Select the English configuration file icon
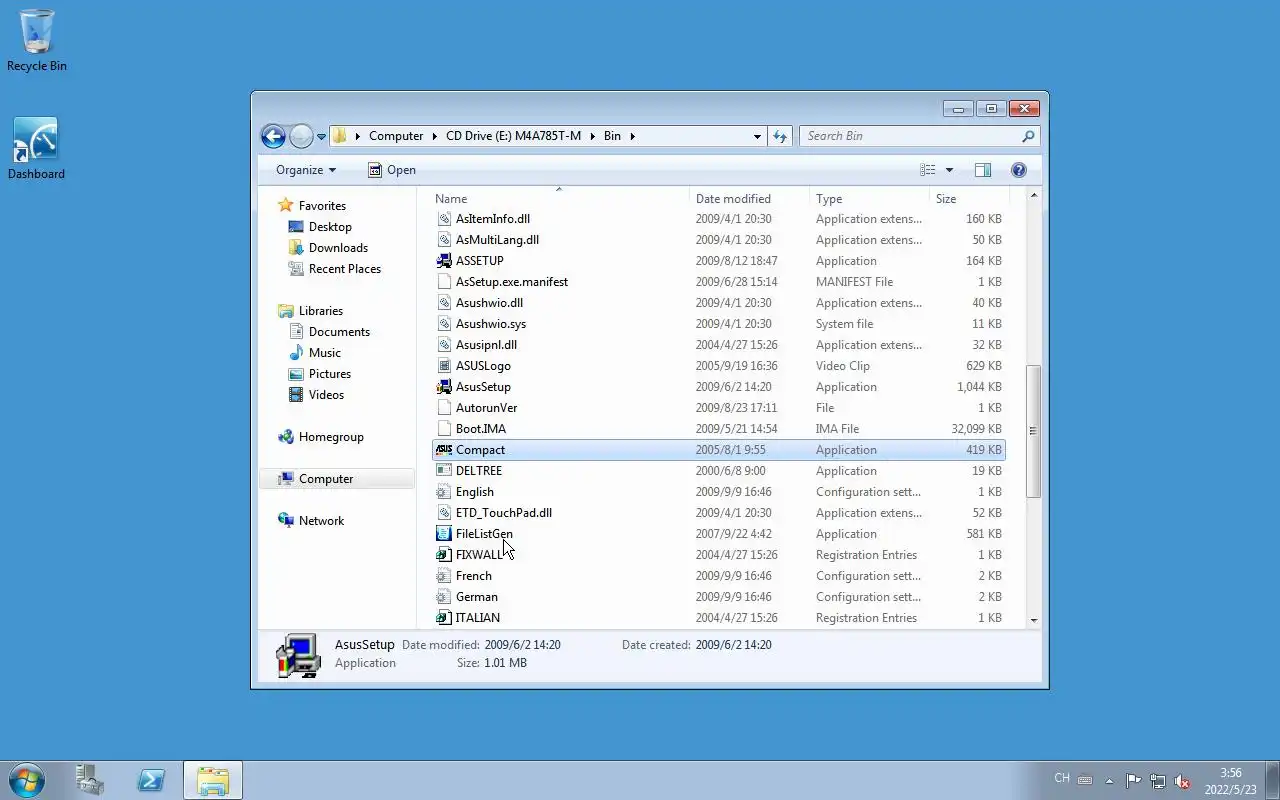The width and height of the screenshot is (1280, 800). [444, 492]
